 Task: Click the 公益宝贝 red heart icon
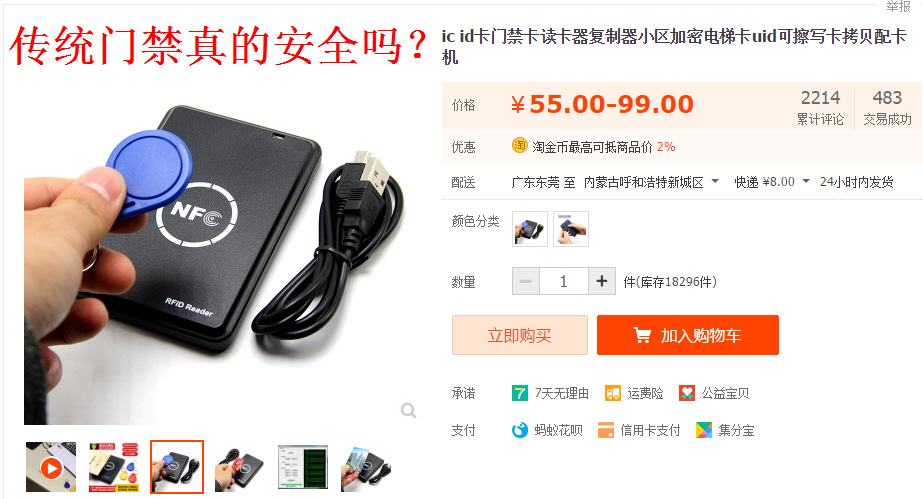click(687, 393)
